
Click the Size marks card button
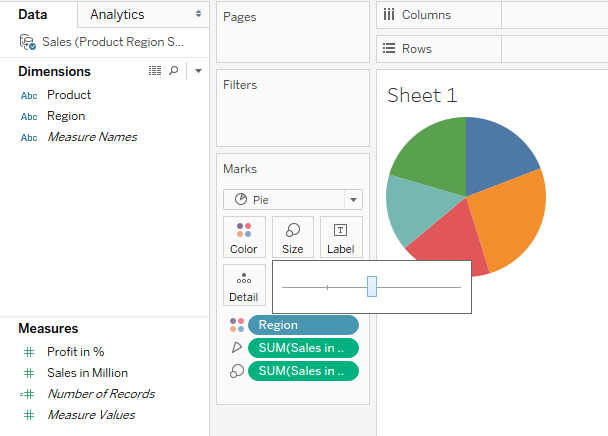pos(292,237)
